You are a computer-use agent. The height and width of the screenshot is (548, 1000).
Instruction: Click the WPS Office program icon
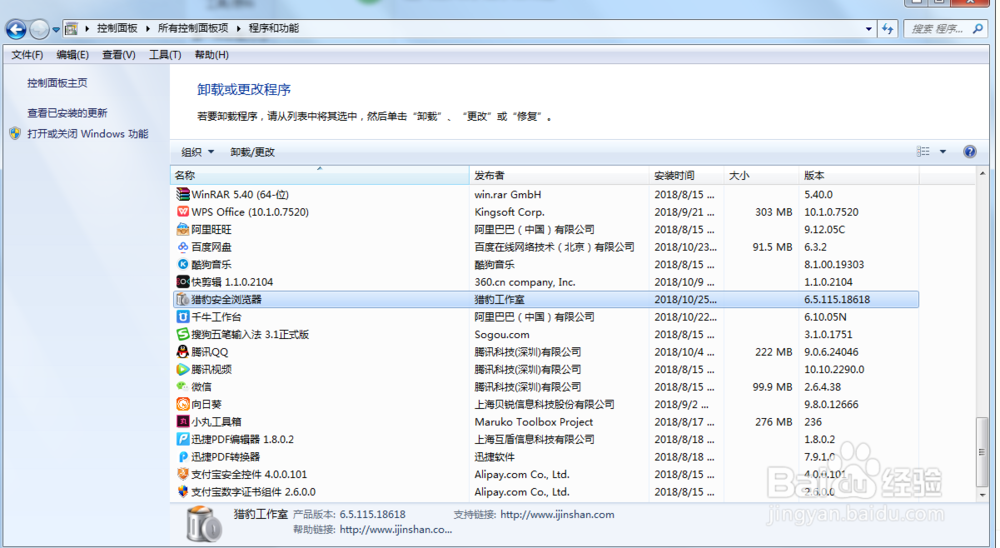tap(183, 211)
